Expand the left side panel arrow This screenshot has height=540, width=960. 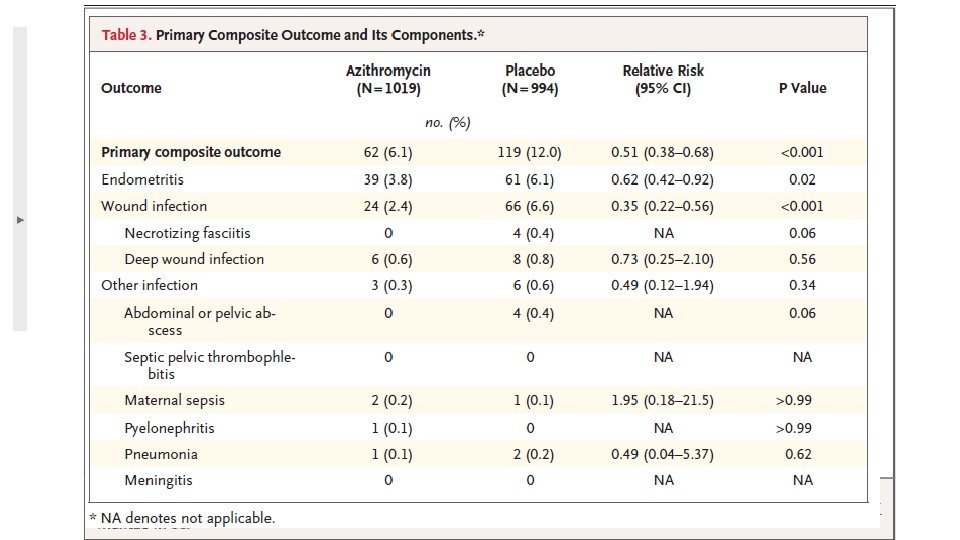(x=20, y=220)
